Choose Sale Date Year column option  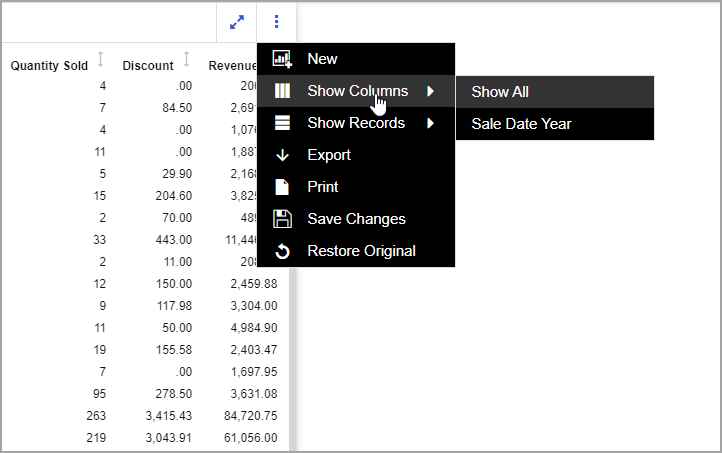tap(521, 124)
